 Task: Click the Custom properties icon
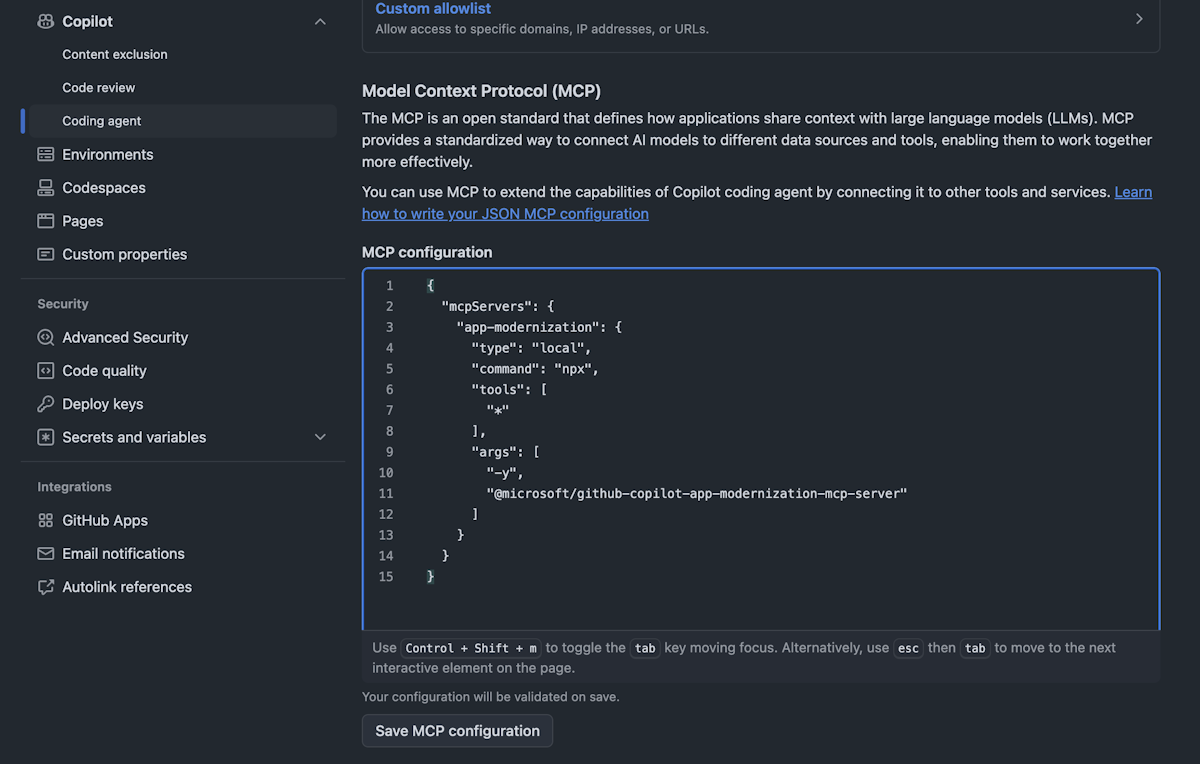click(45, 254)
